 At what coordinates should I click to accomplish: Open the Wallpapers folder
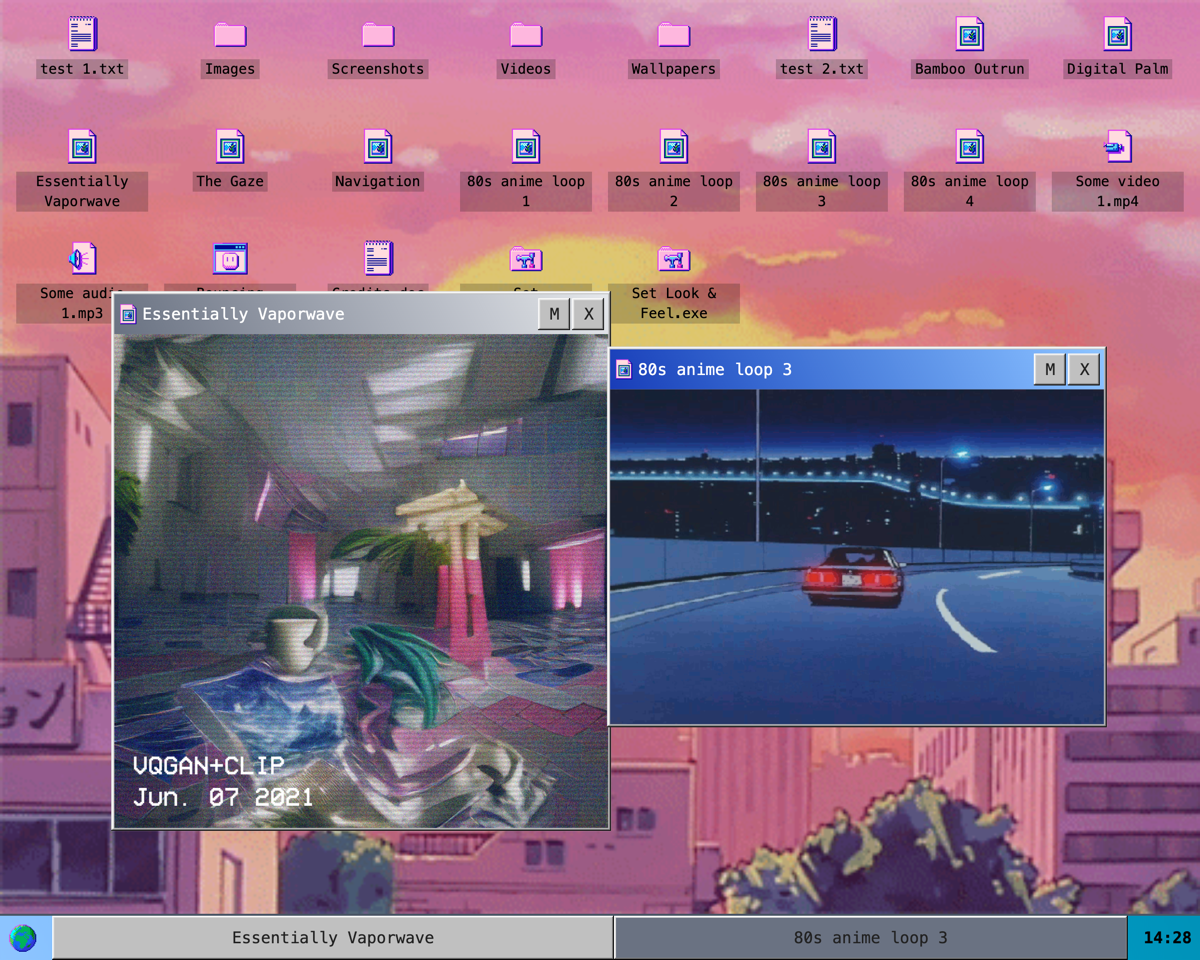click(x=673, y=34)
